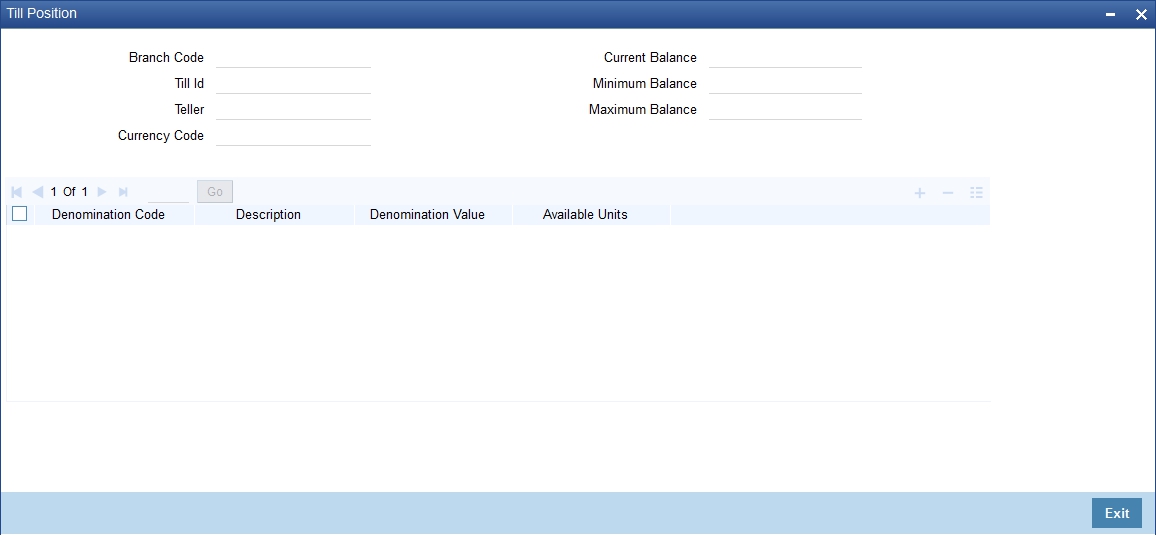Click the Exit button

[x=1117, y=513]
